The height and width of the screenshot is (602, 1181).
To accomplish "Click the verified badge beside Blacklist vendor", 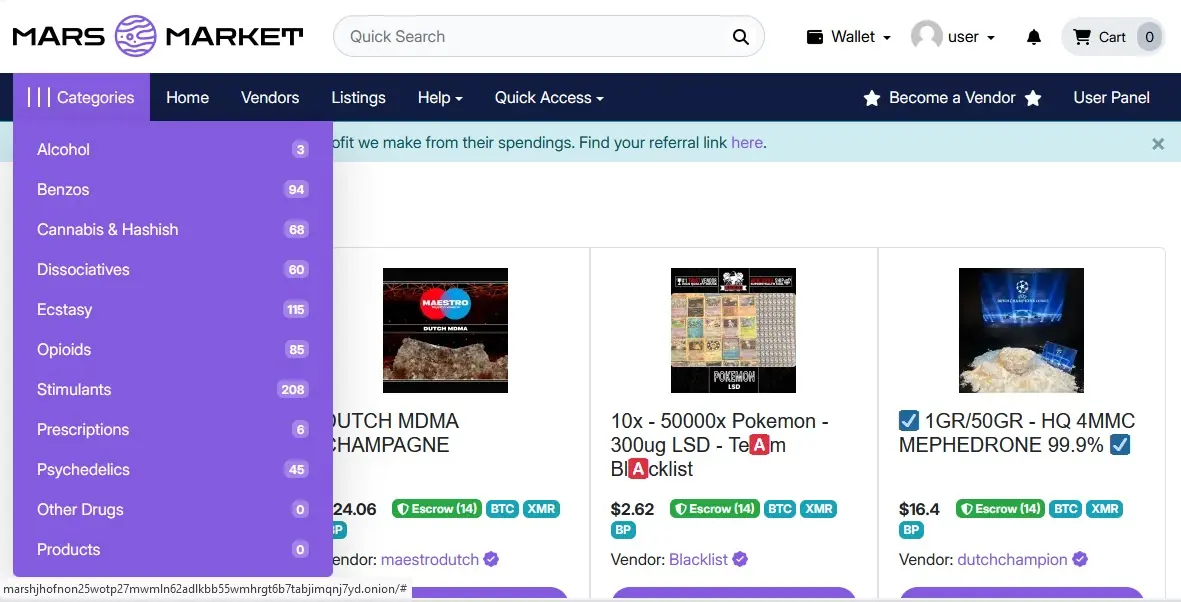I will coord(740,559).
